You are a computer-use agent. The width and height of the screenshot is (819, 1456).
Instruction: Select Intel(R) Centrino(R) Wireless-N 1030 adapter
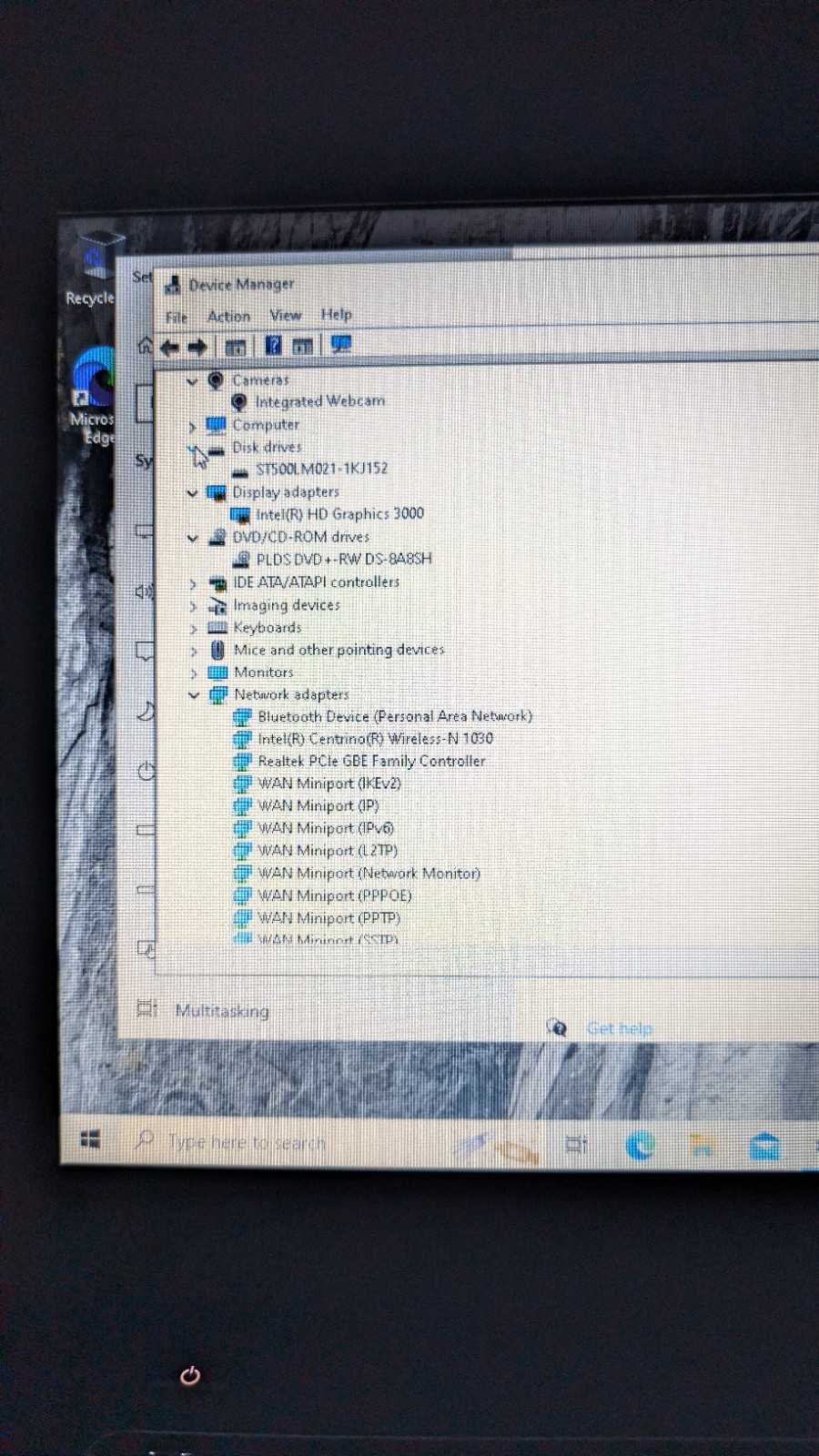375,739
